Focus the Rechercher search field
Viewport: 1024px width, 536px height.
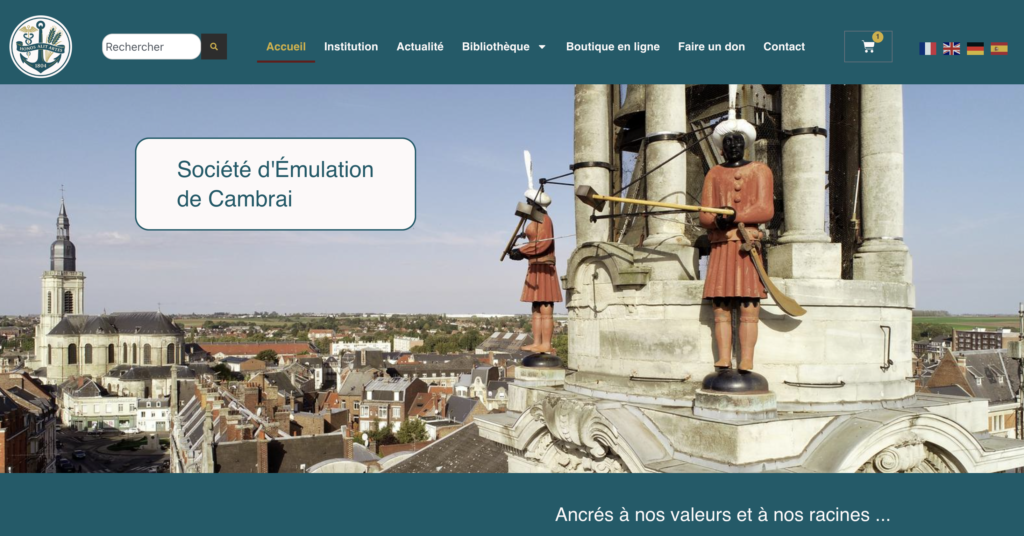click(x=151, y=46)
